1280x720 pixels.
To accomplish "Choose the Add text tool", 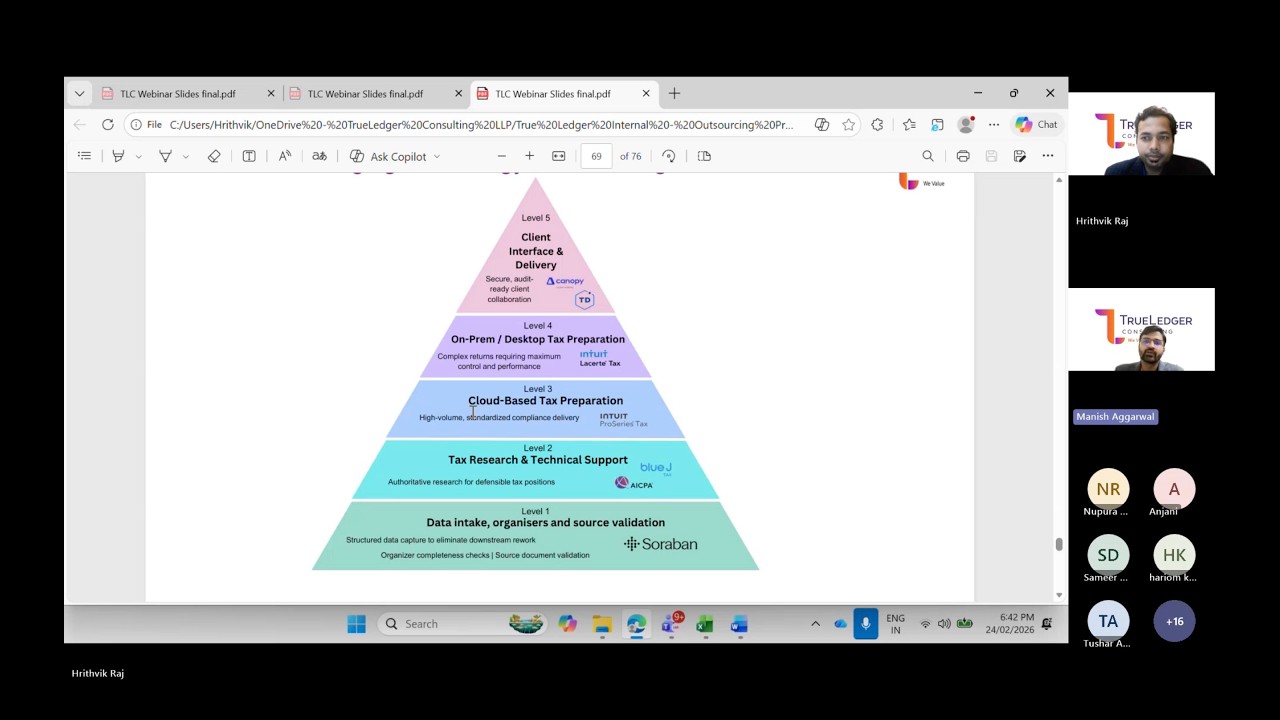I will click(x=249, y=156).
